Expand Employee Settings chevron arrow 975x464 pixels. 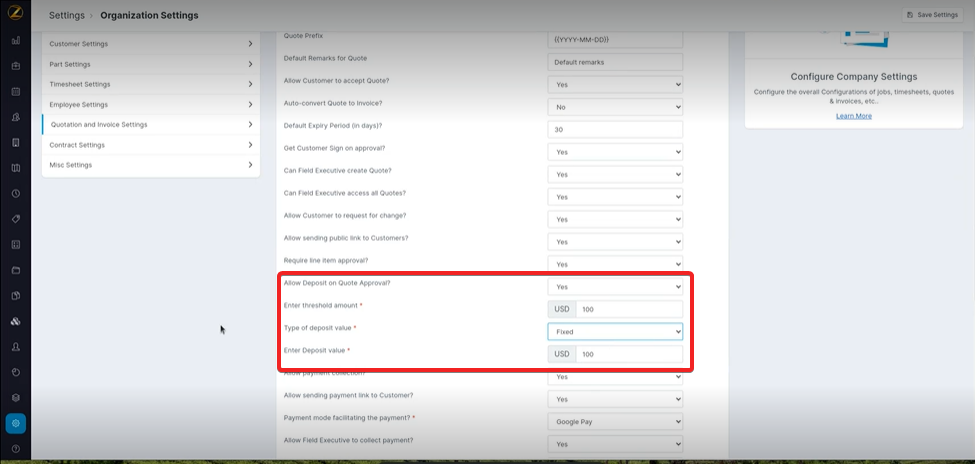(x=250, y=104)
